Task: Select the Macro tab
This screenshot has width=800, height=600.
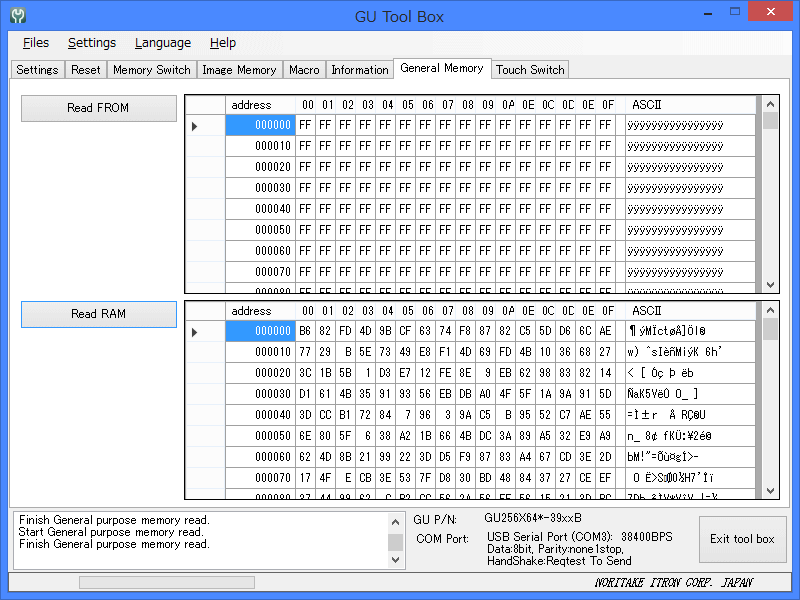Action: pos(304,70)
